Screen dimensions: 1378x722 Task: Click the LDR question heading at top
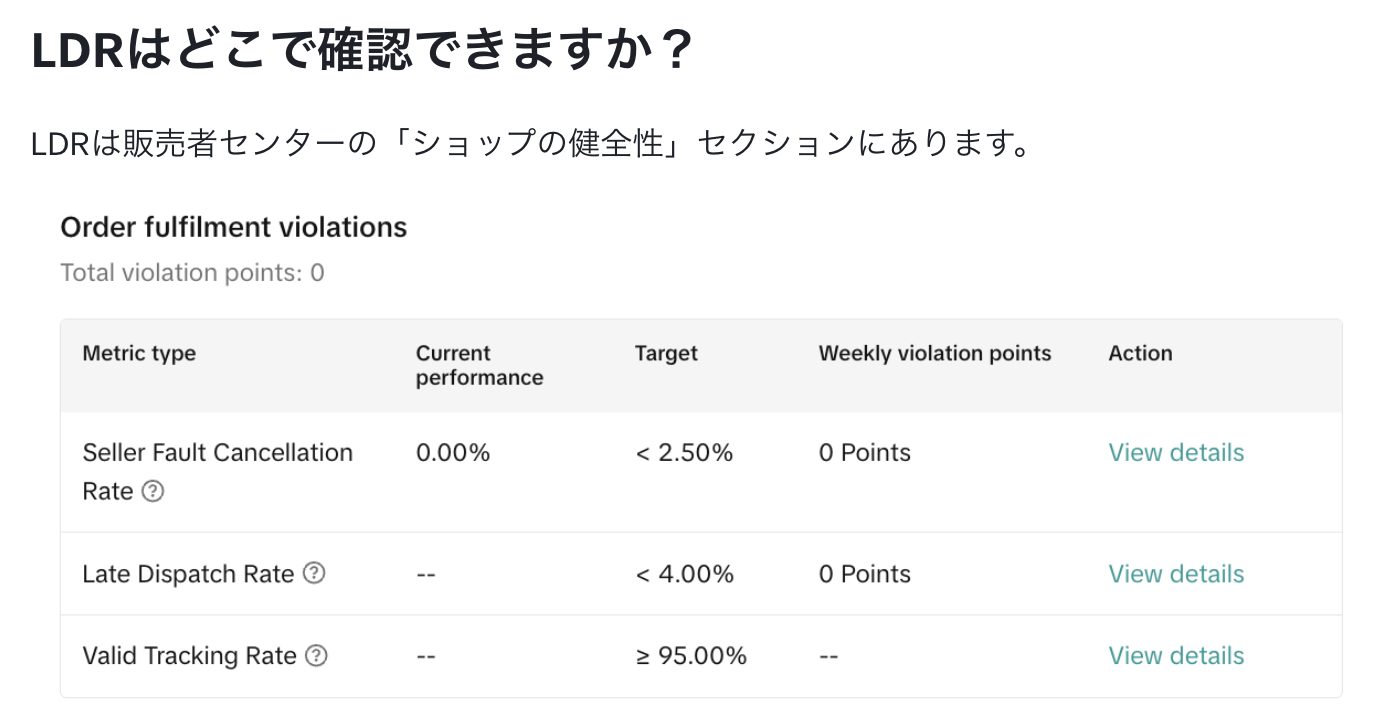pyautogui.click(x=362, y=50)
